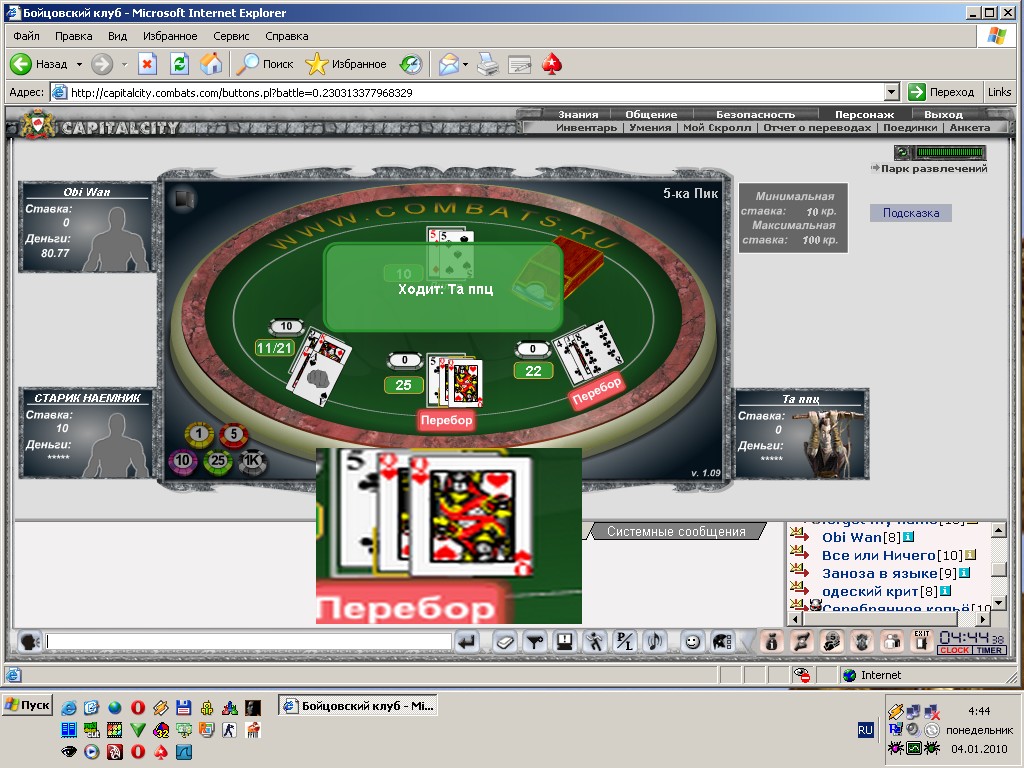Go to the Home page icon
Viewport: 1024px width, 768px height.
[x=211, y=64]
